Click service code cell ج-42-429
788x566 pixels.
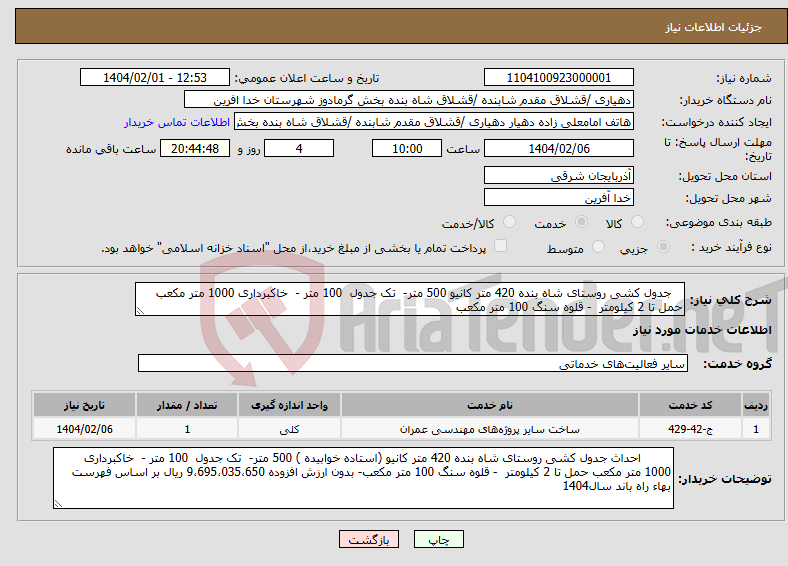pyautogui.click(x=691, y=429)
